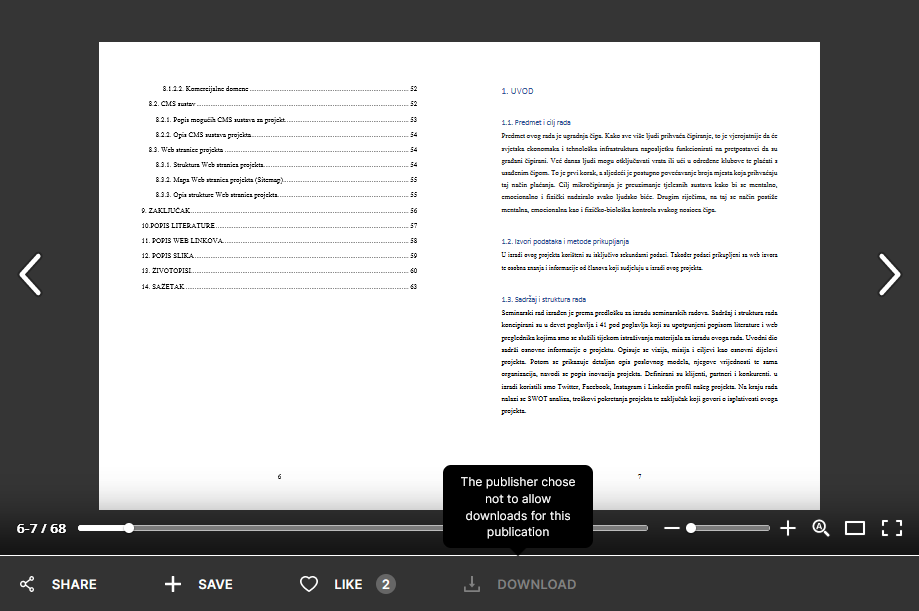Click page number 6 at page bottom
The height and width of the screenshot is (611, 919).
(x=280, y=477)
